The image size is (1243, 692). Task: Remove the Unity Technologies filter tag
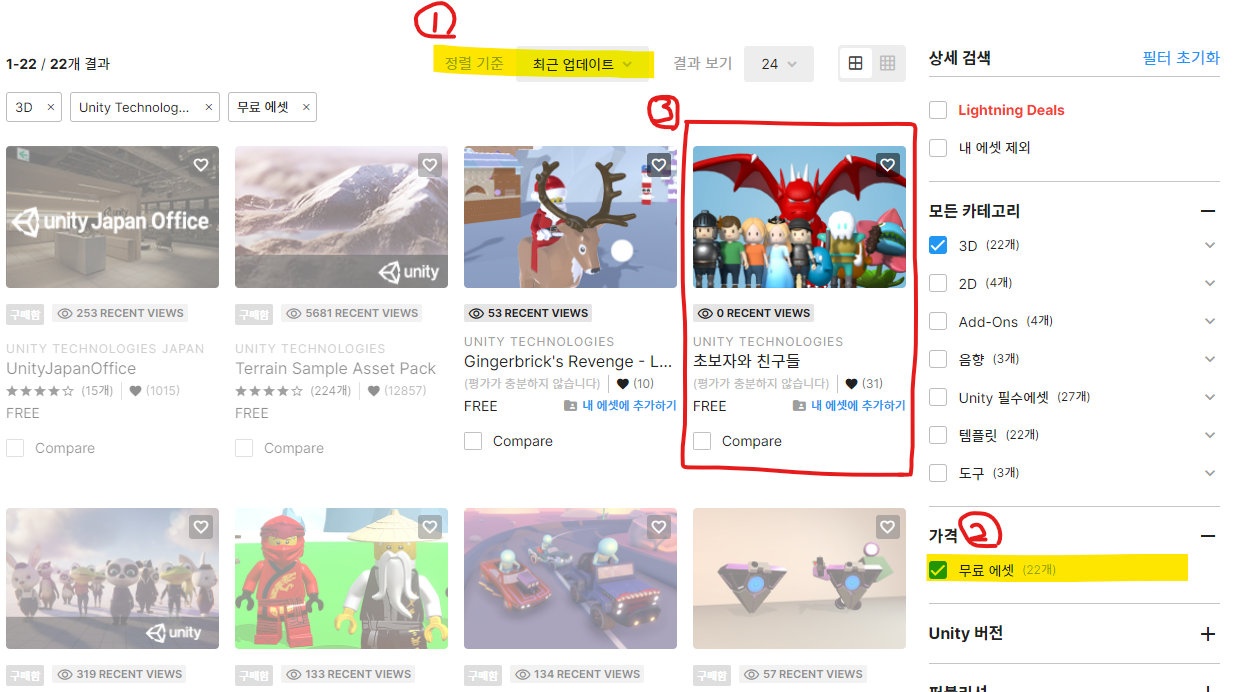tap(208, 107)
